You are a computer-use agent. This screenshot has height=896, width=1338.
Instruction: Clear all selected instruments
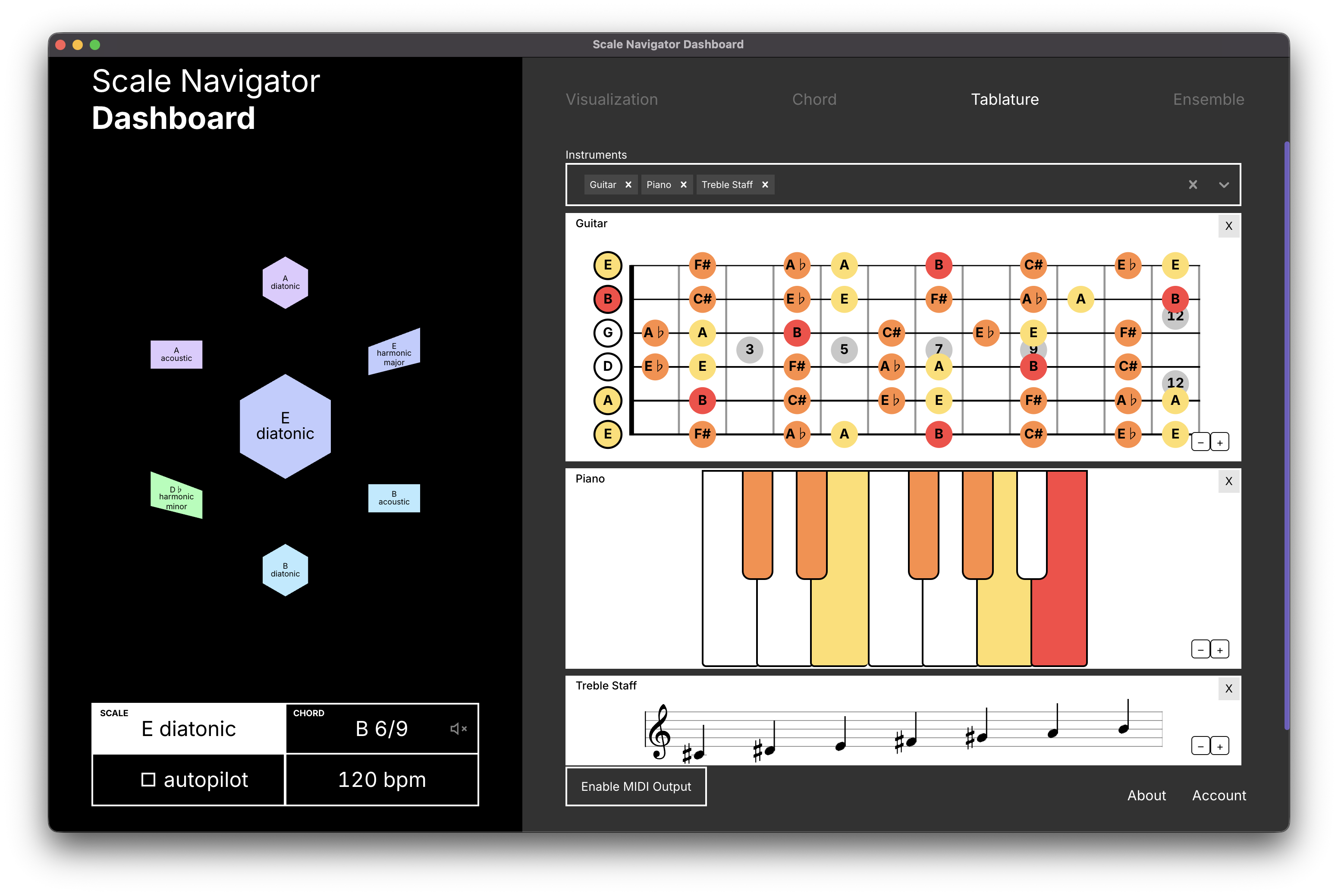tap(1194, 184)
